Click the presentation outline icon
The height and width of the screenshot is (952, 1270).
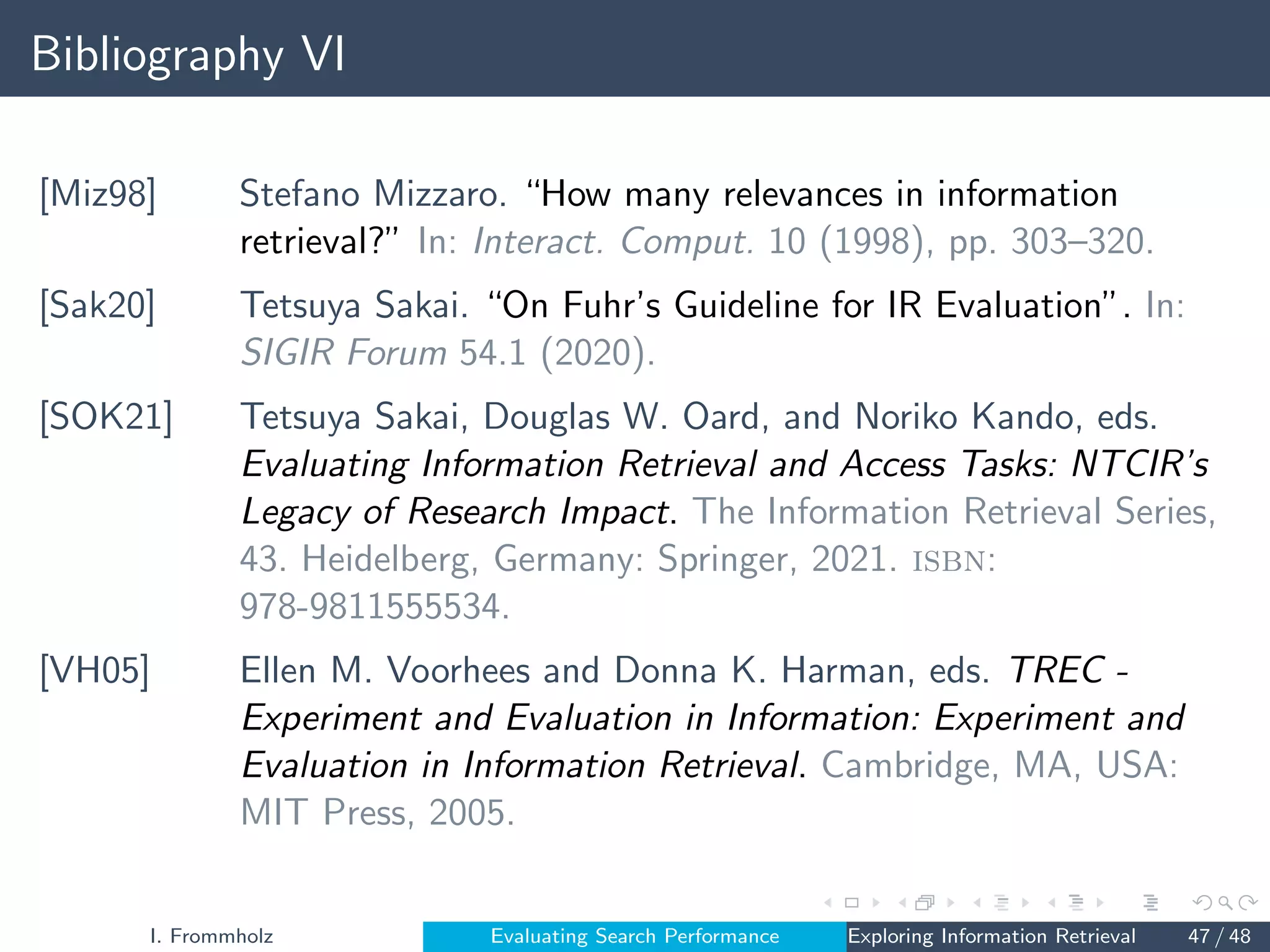pos(1151,902)
